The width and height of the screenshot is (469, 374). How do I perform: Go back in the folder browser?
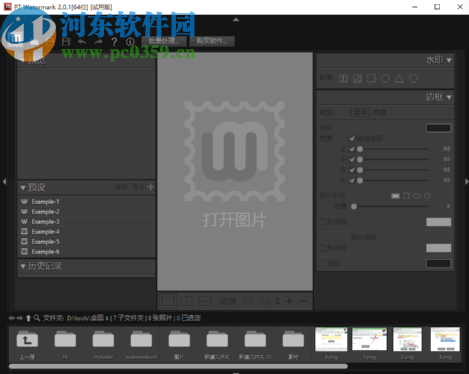[x=12, y=318]
